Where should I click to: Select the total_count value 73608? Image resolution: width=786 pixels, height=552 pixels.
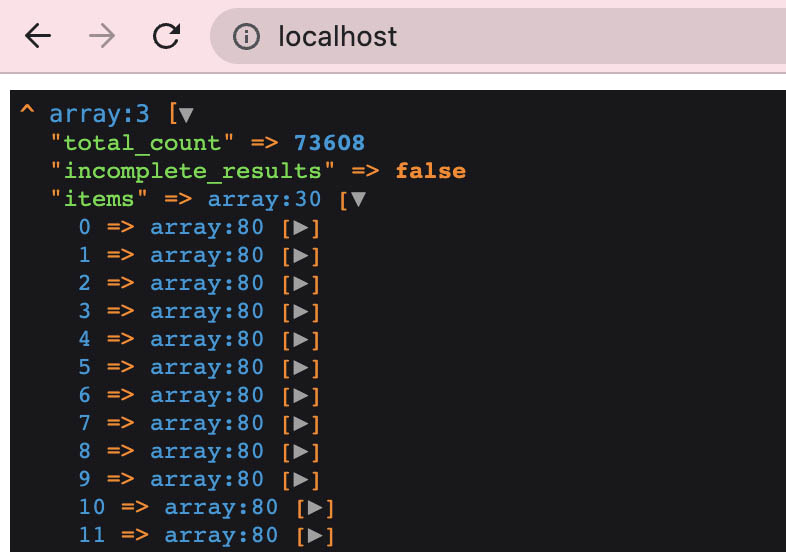coord(329,143)
